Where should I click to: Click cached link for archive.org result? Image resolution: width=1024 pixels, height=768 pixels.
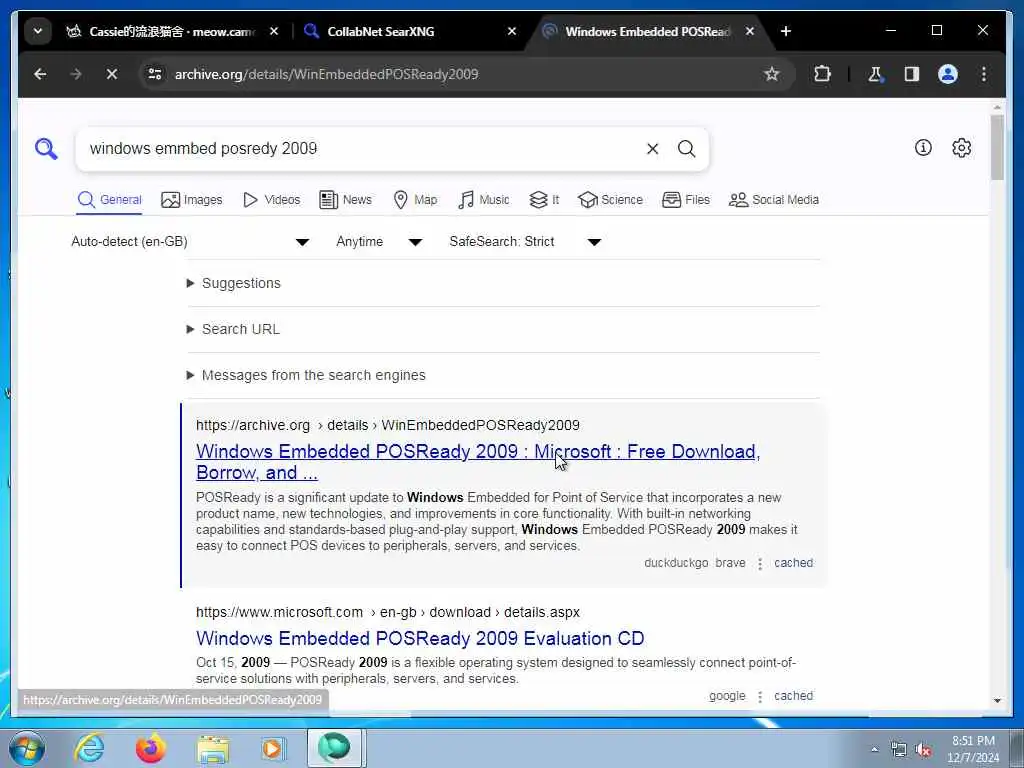(793, 563)
